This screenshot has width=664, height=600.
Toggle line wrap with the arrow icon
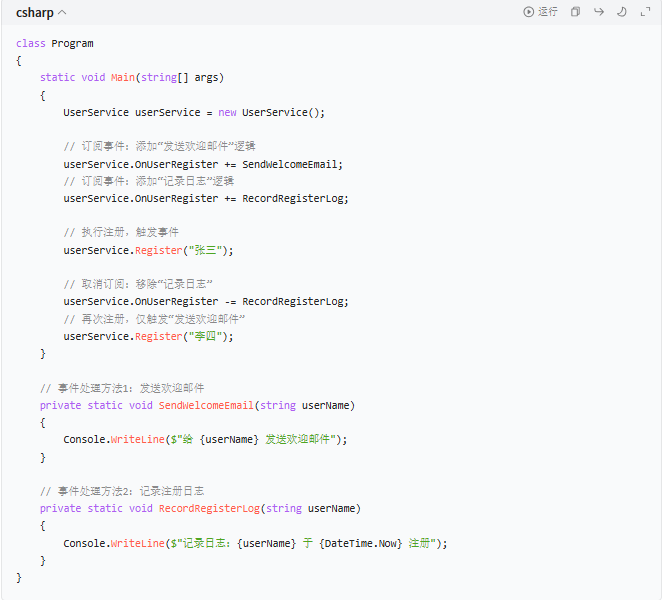pos(598,12)
